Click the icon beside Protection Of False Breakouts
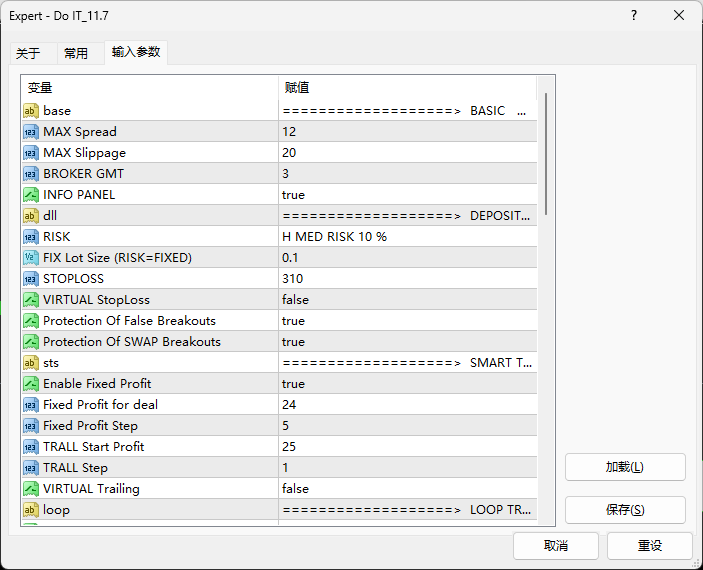This screenshot has height=570, width=703. point(30,321)
